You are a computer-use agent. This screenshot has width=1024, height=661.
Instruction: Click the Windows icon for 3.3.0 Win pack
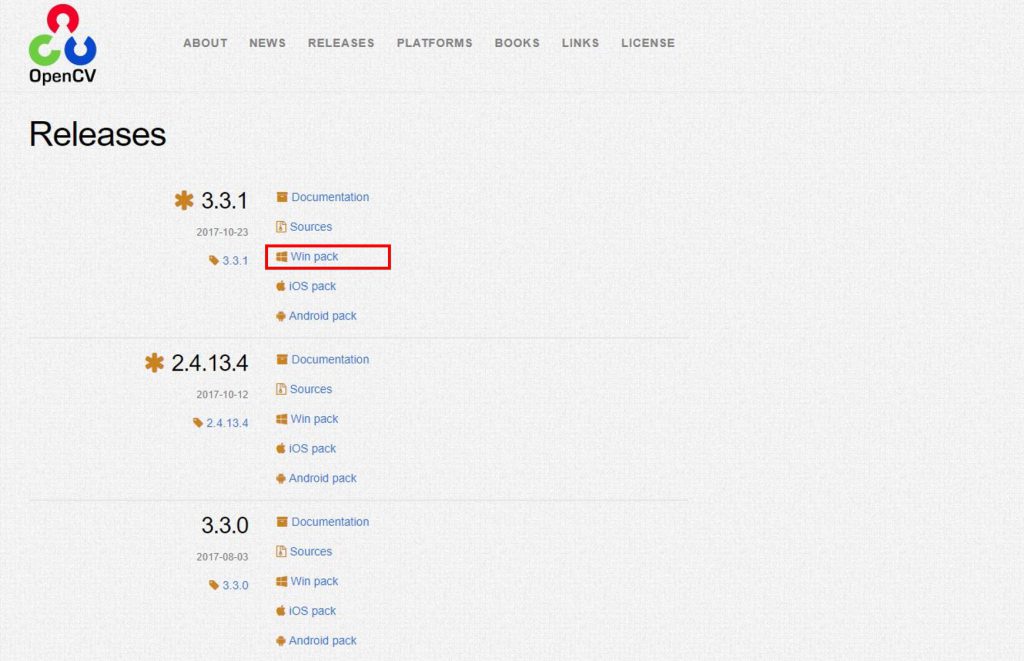pyautogui.click(x=282, y=582)
